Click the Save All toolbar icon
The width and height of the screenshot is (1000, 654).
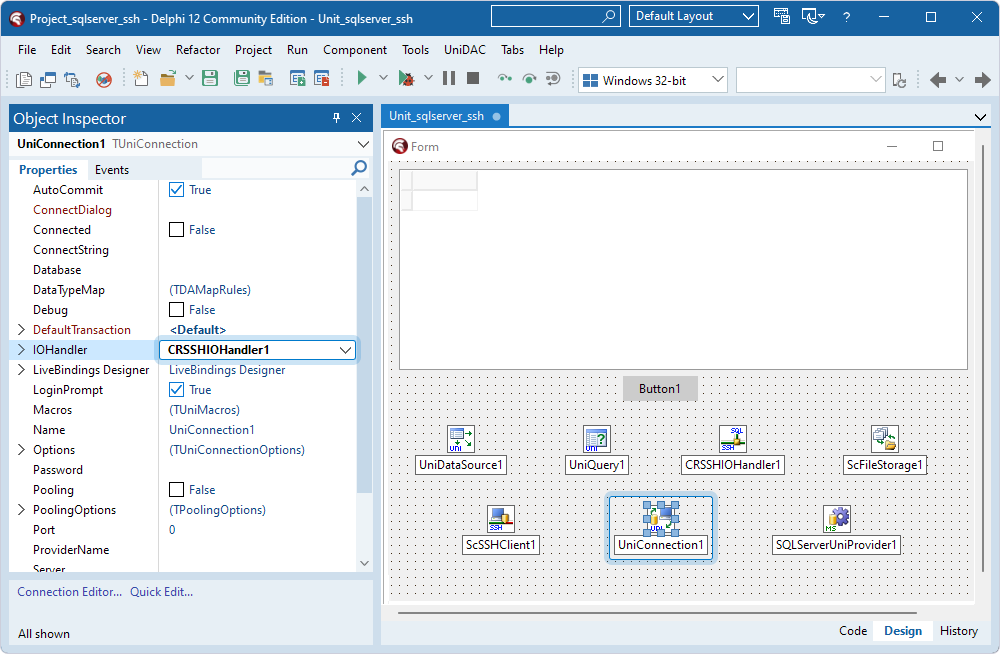coord(241,77)
